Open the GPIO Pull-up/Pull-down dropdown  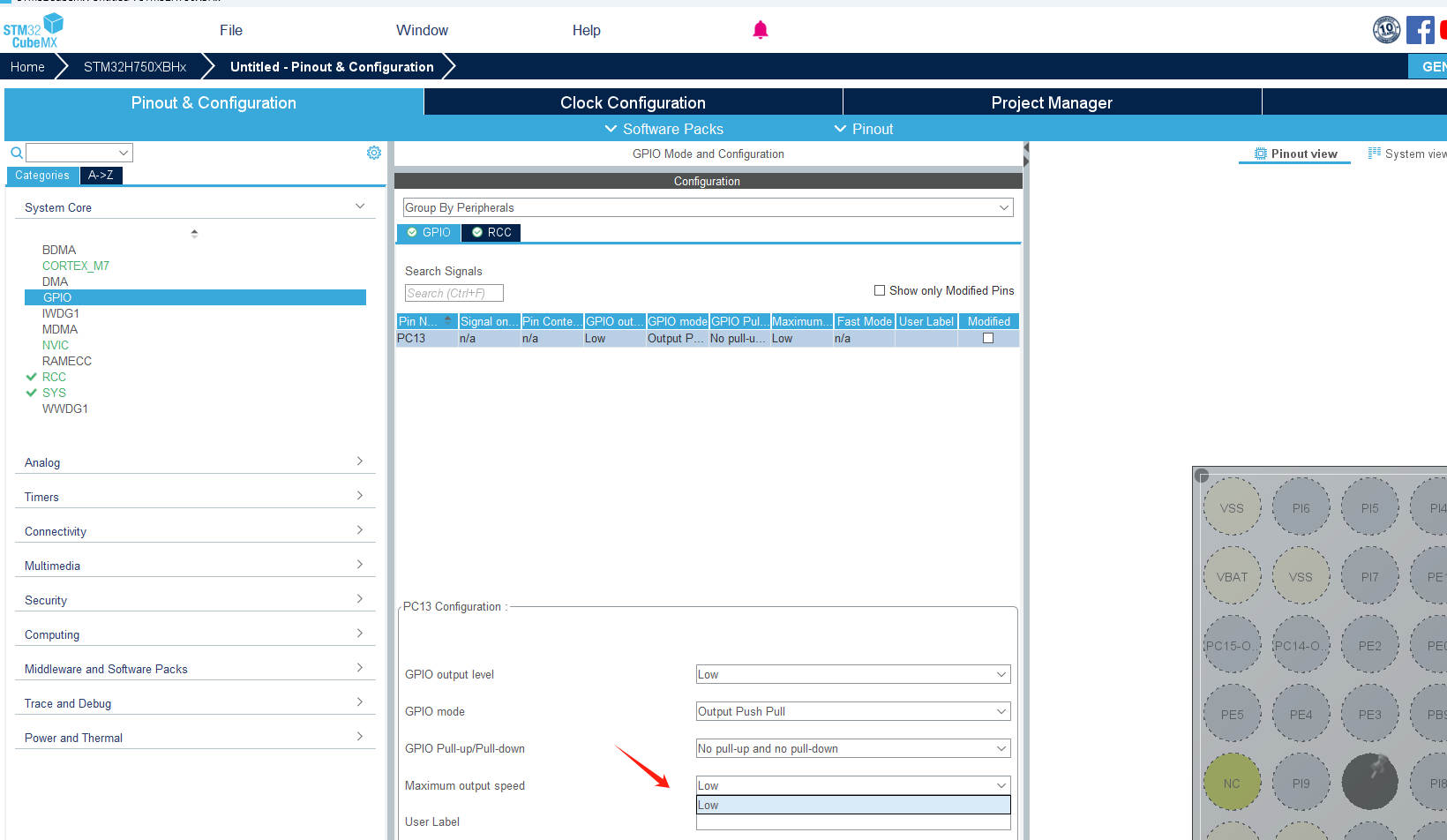(x=853, y=748)
